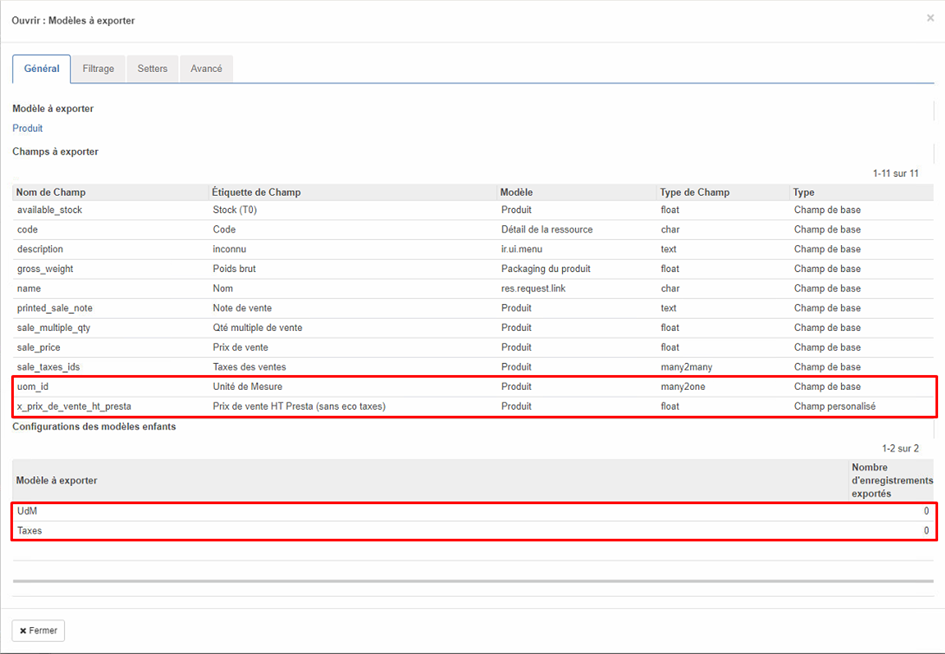
Task: Switch to the Filtrage tab
Action: [98, 69]
